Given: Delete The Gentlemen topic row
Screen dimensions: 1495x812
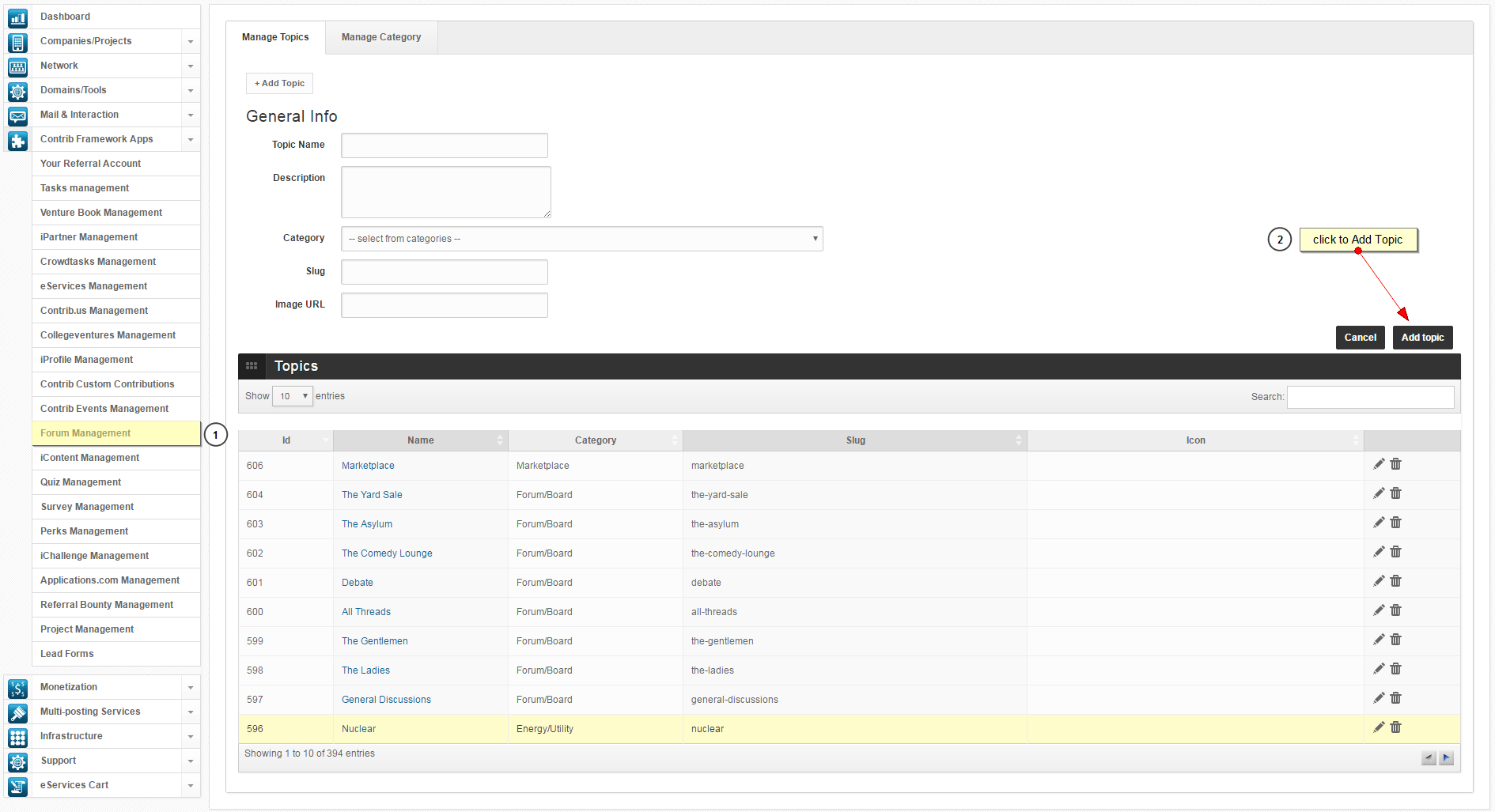Looking at the screenshot, I should (x=1396, y=640).
